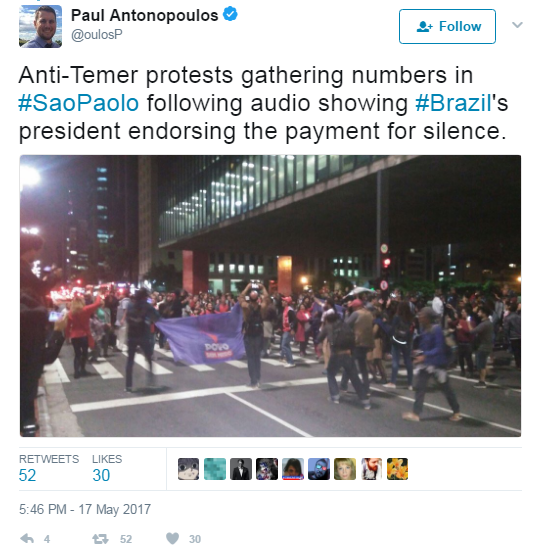Screen dimensions: 542x558
Task: Retweet using the retweet arrows icon
Action: 100,539
